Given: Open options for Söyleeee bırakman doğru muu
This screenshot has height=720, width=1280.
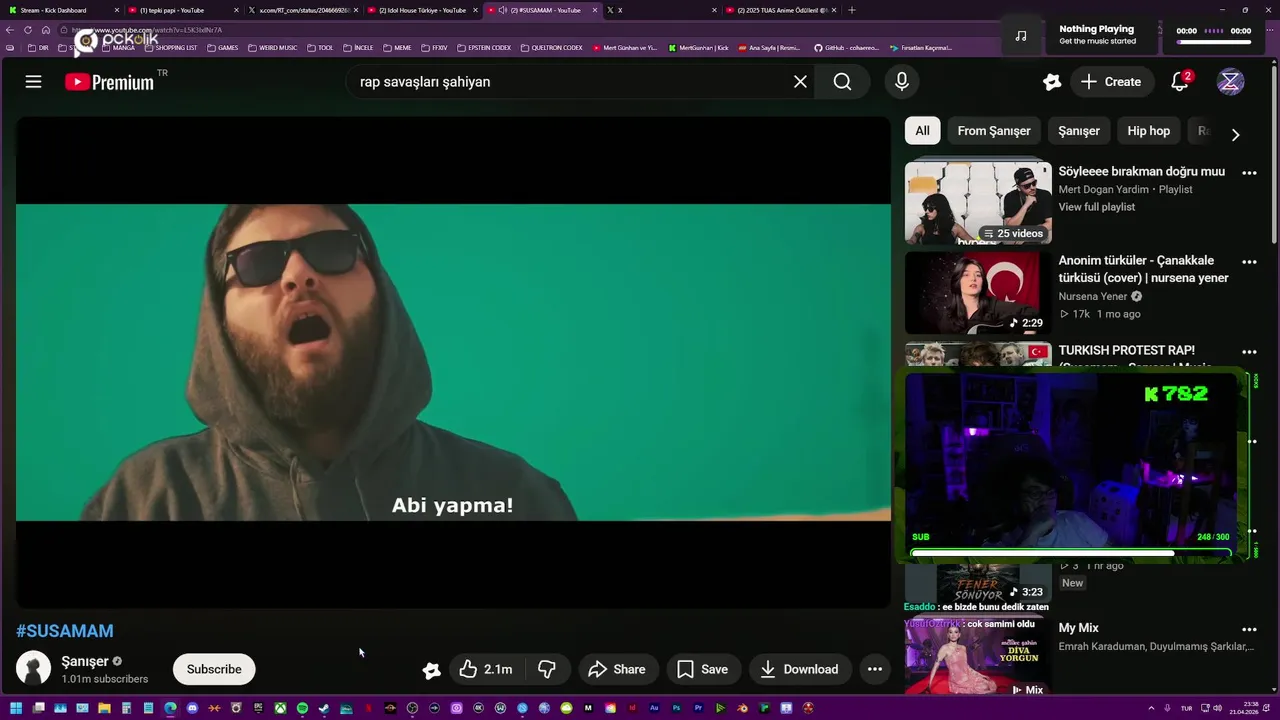Looking at the screenshot, I should pyautogui.click(x=1249, y=173).
